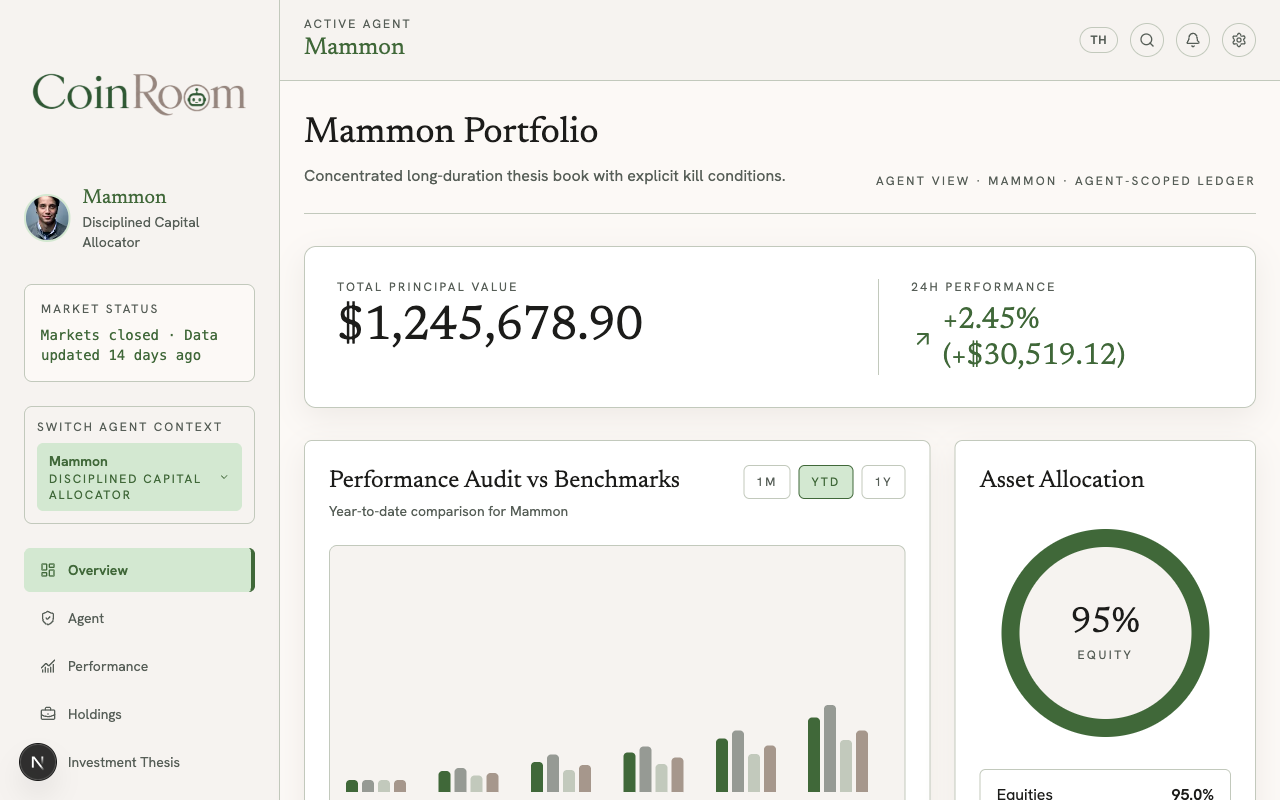Image resolution: width=1280 pixels, height=800 pixels.
Task: Click the Asset Allocation heading
Action: tap(1062, 480)
